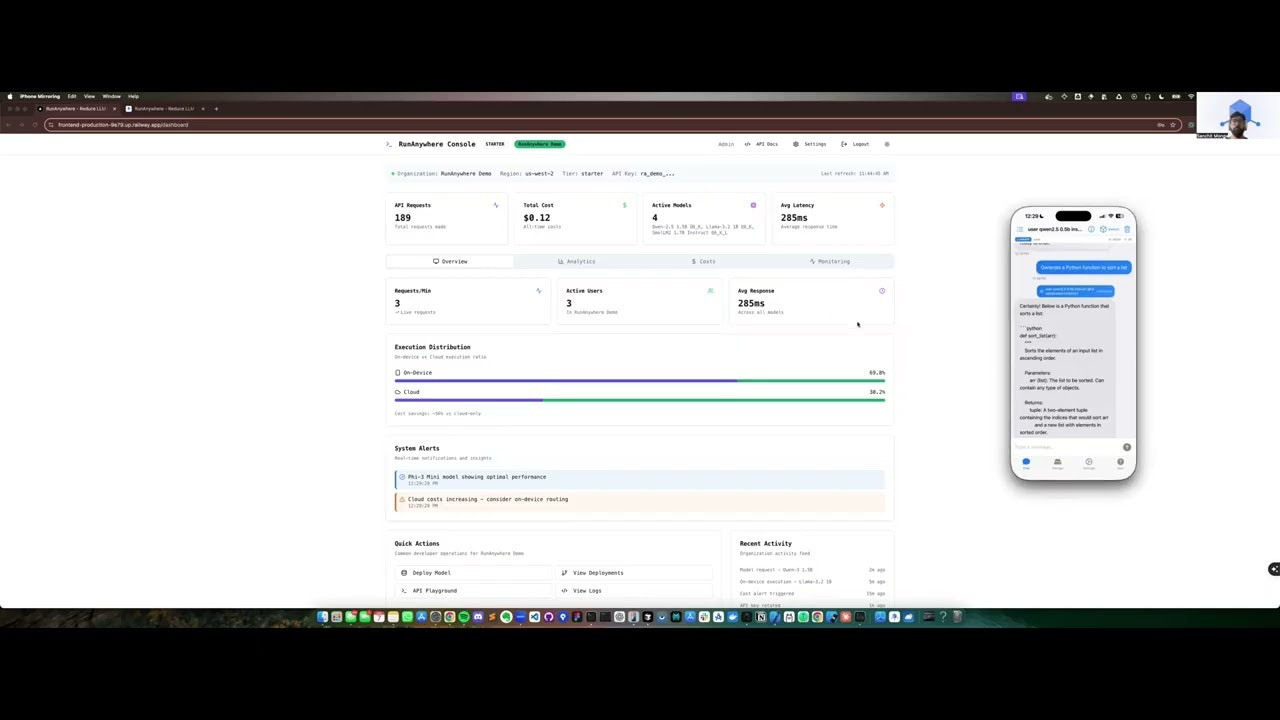This screenshot has width=1280, height=720.
Task: Click the clock icon on Avg Response card
Action: click(x=882, y=291)
